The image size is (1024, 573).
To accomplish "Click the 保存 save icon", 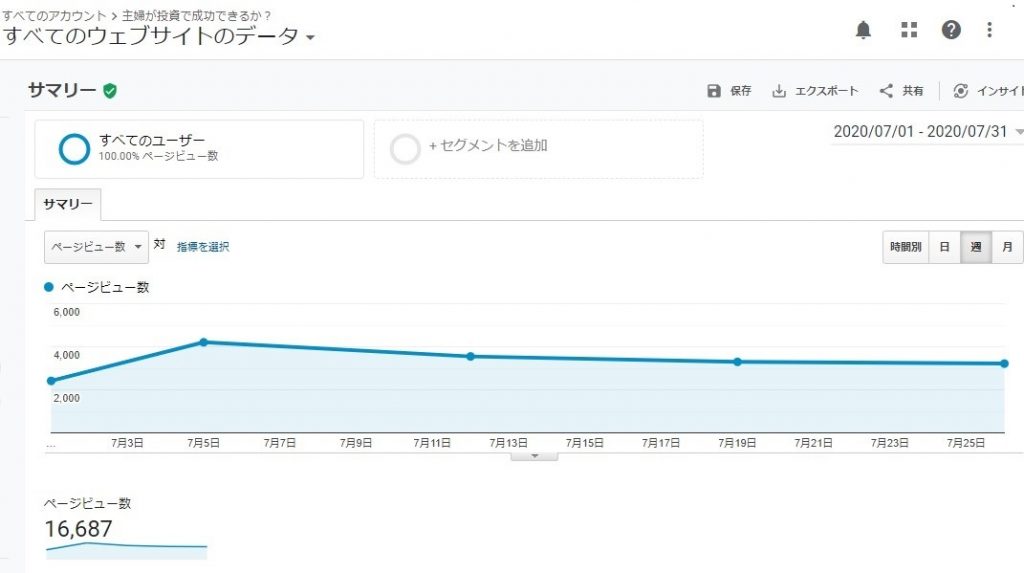I will click(x=714, y=91).
